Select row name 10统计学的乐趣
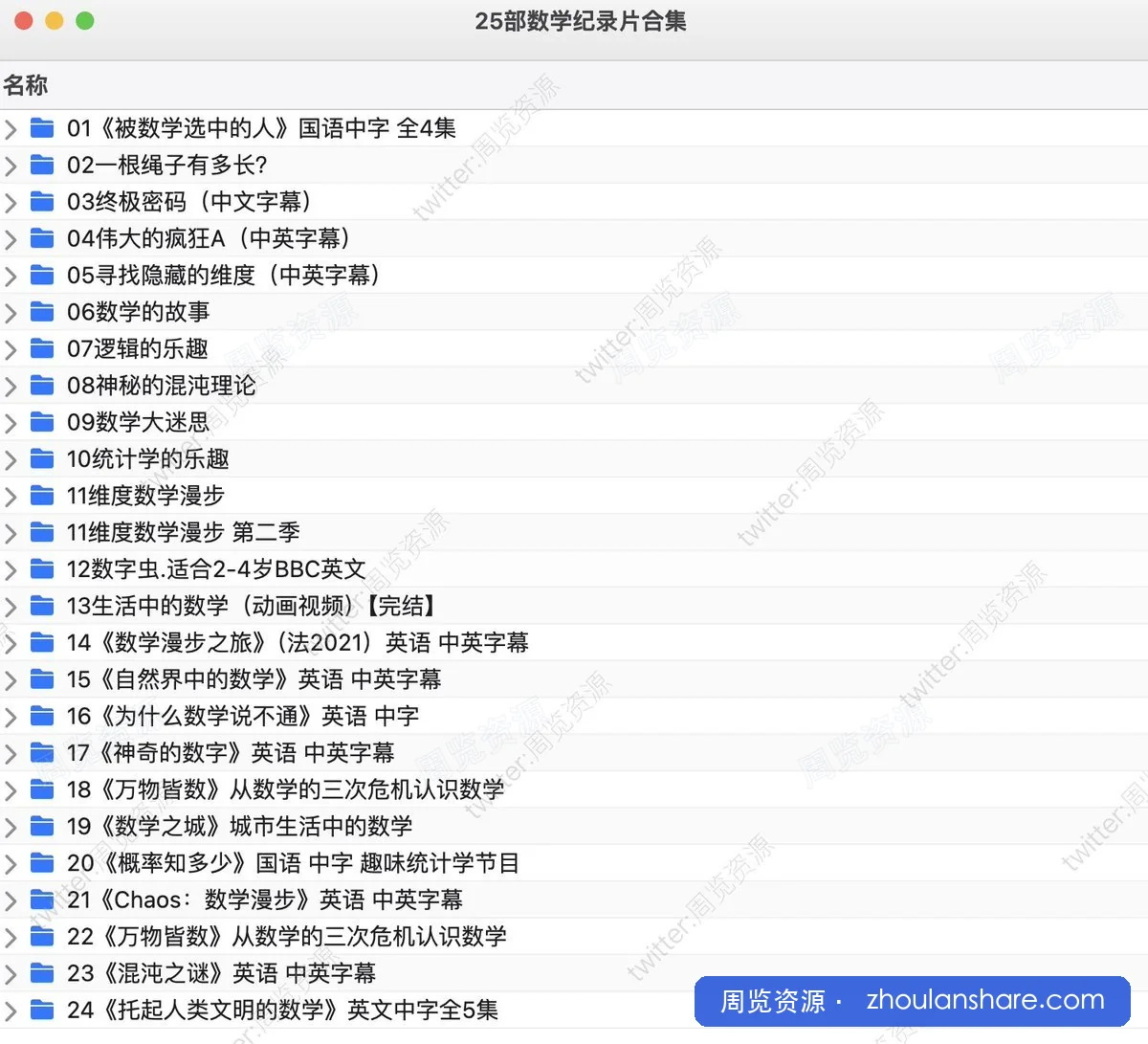 [148, 458]
